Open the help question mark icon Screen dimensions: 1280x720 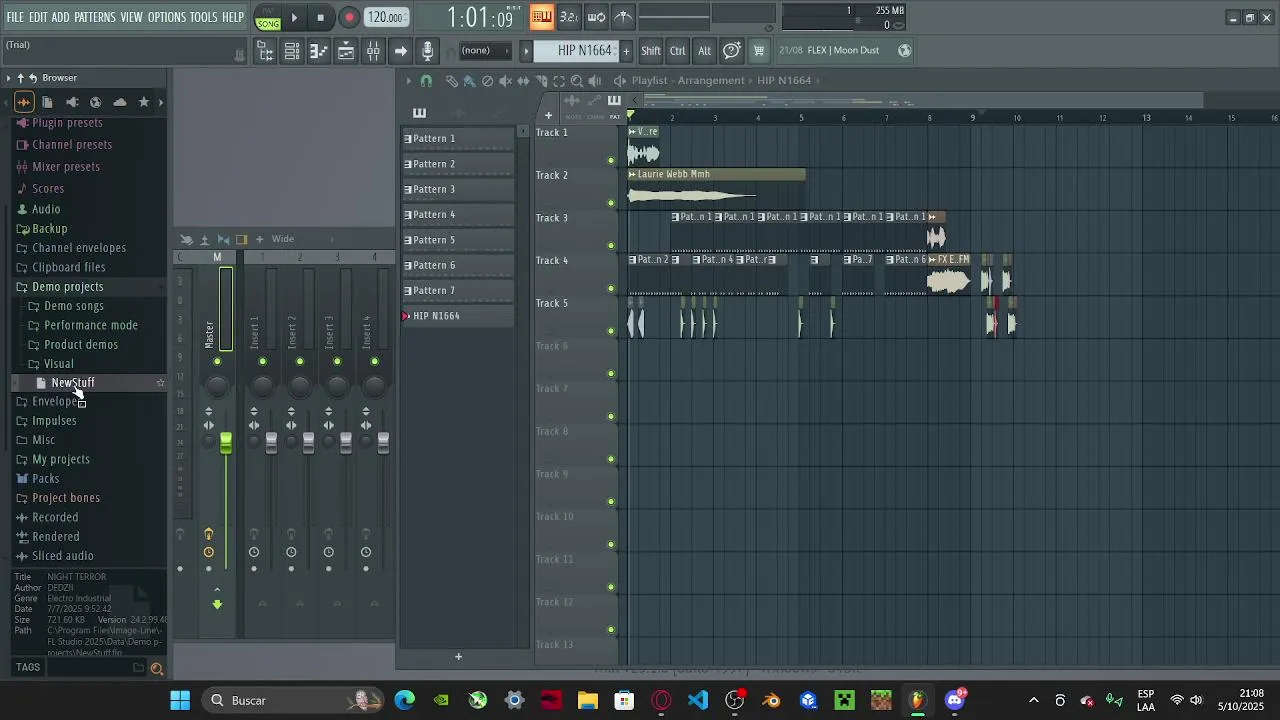[732, 51]
